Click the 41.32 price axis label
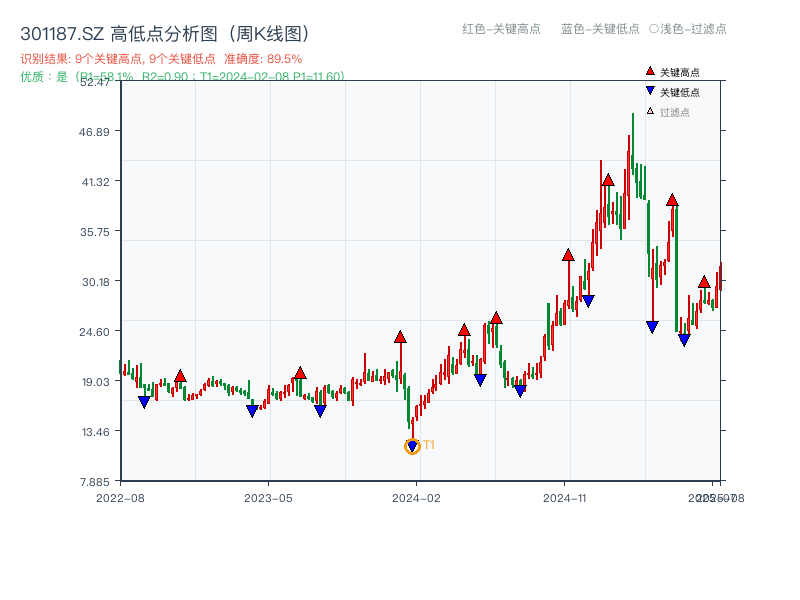800x600 pixels. click(95, 182)
